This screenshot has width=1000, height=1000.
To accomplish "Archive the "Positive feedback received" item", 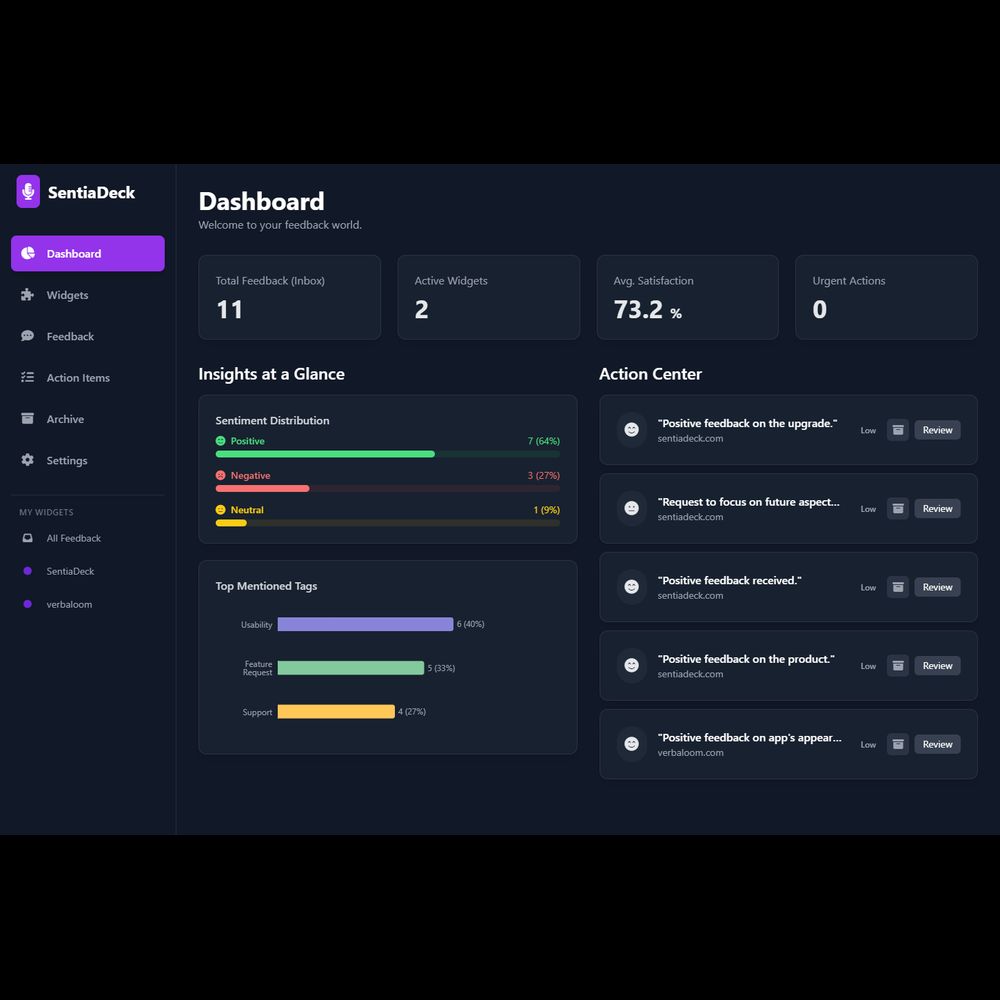I will [x=898, y=587].
